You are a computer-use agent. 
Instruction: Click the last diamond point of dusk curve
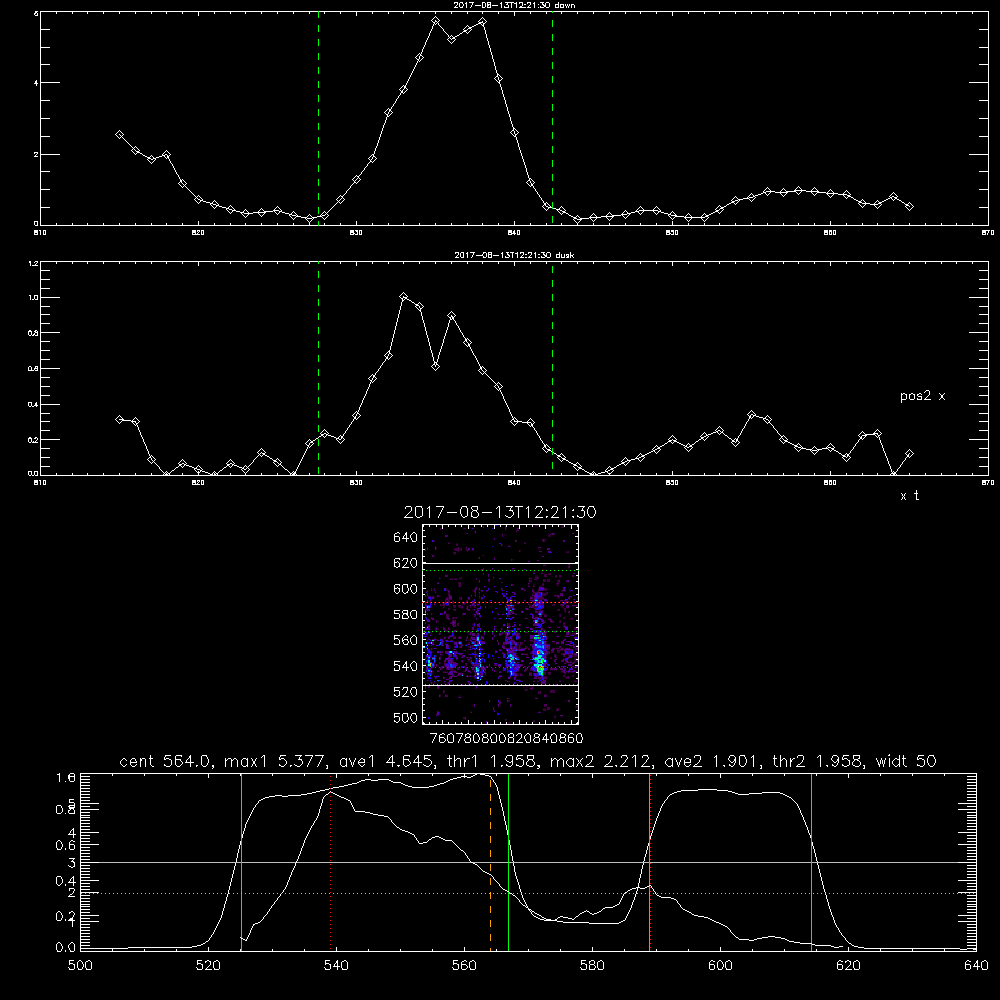click(909, 453)
